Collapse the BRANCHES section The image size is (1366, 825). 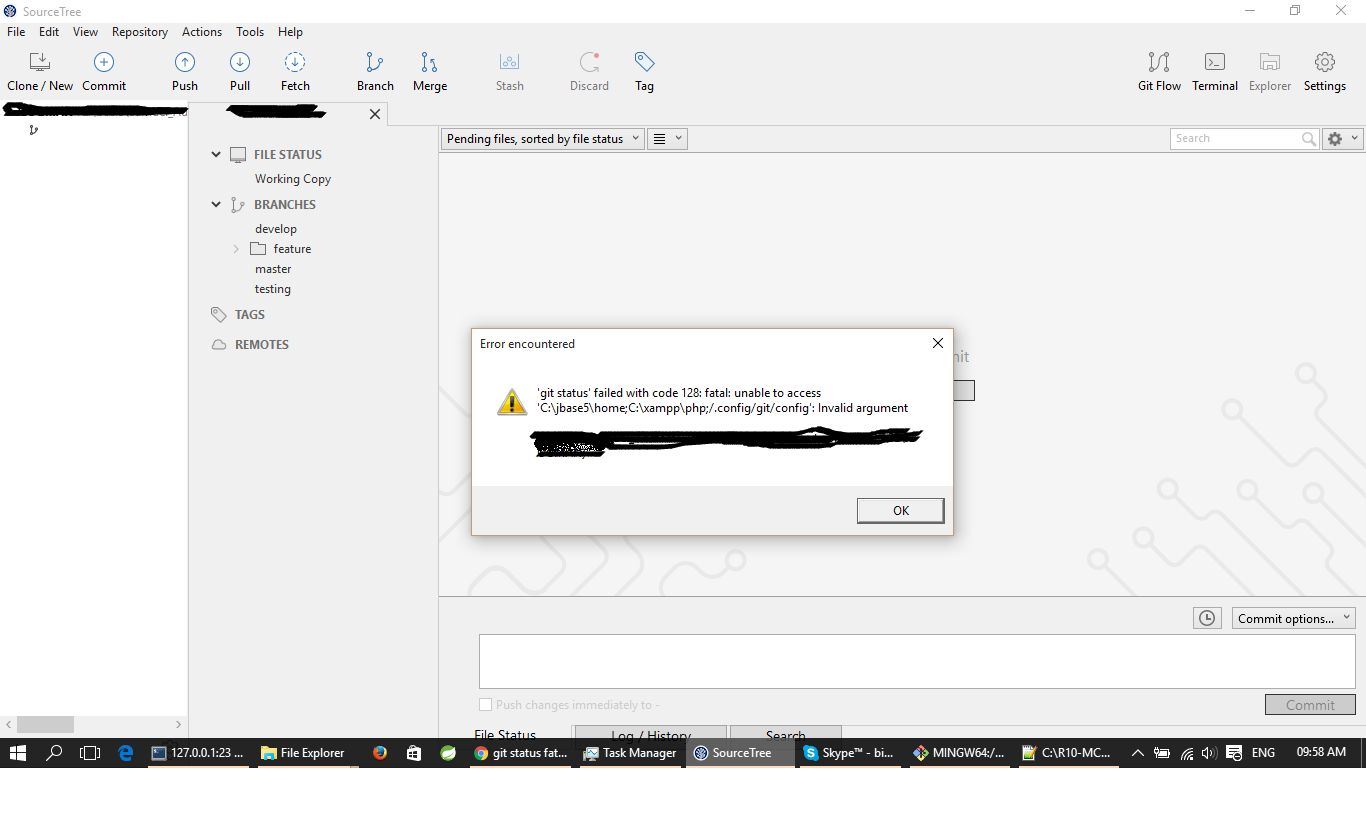point(216,205)
